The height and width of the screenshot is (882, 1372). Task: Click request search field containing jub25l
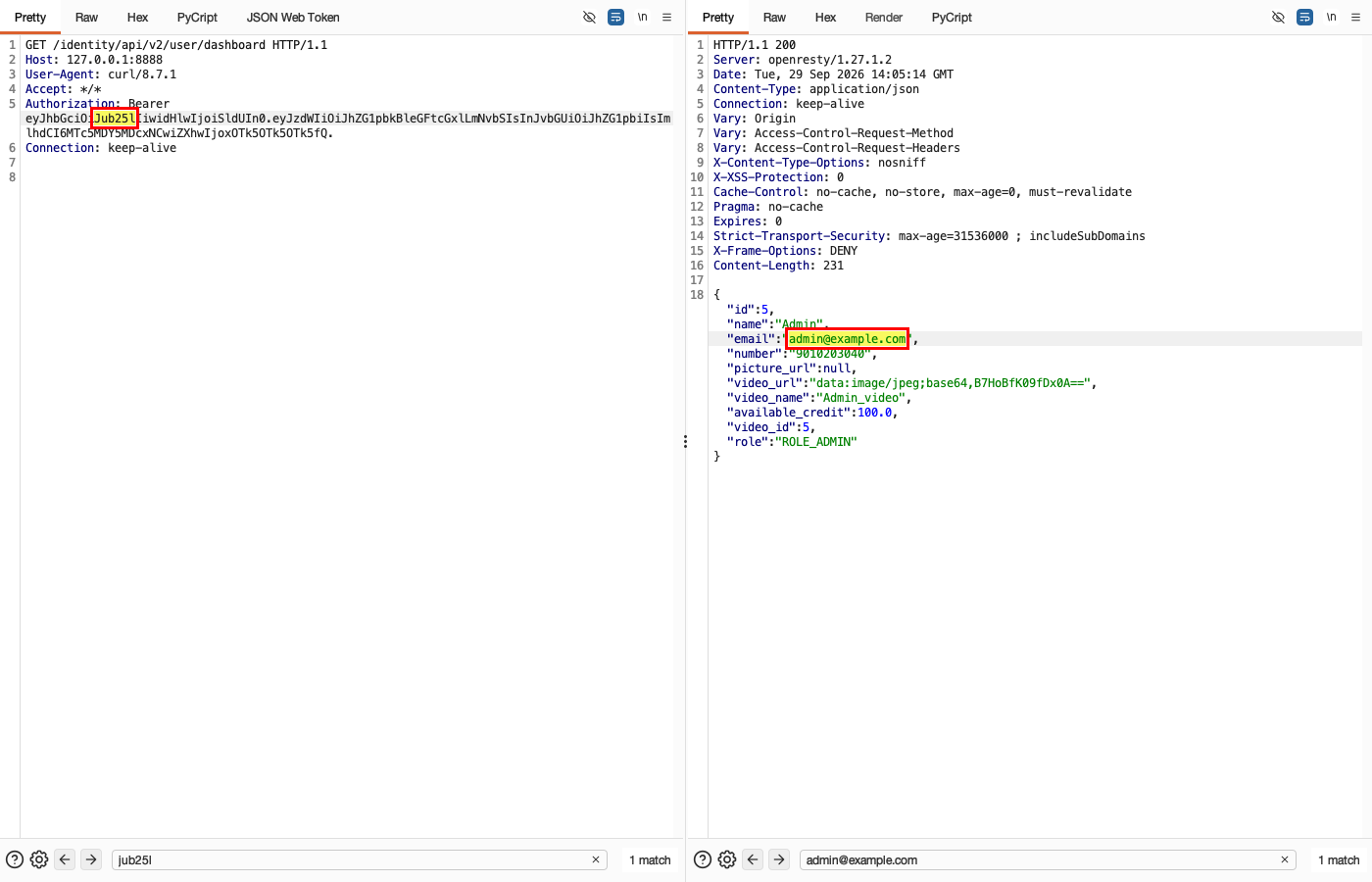[360, 859]
